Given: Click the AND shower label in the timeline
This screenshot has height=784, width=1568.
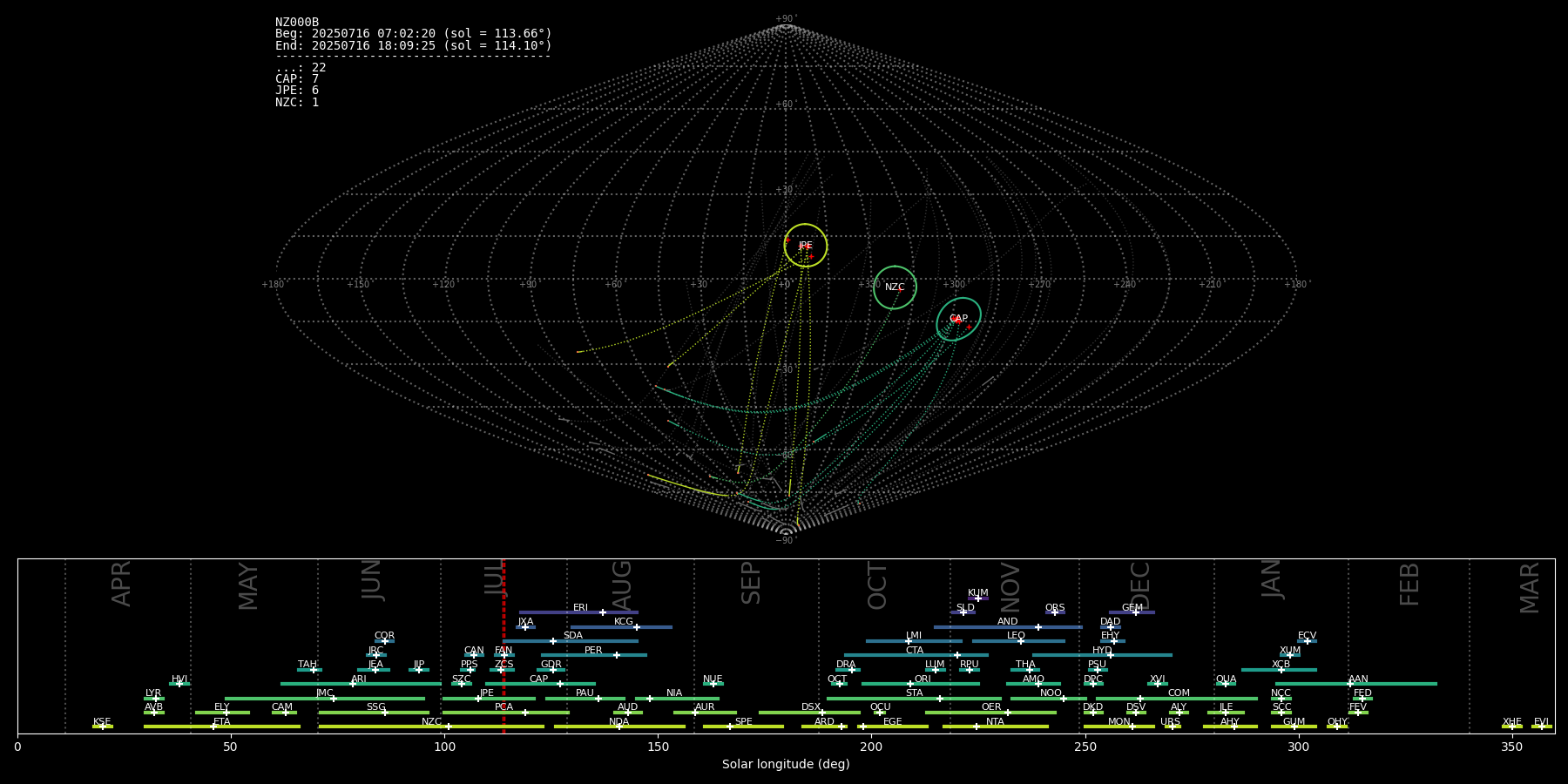Looking at the screenshot, I should [x=1007, y=622].
